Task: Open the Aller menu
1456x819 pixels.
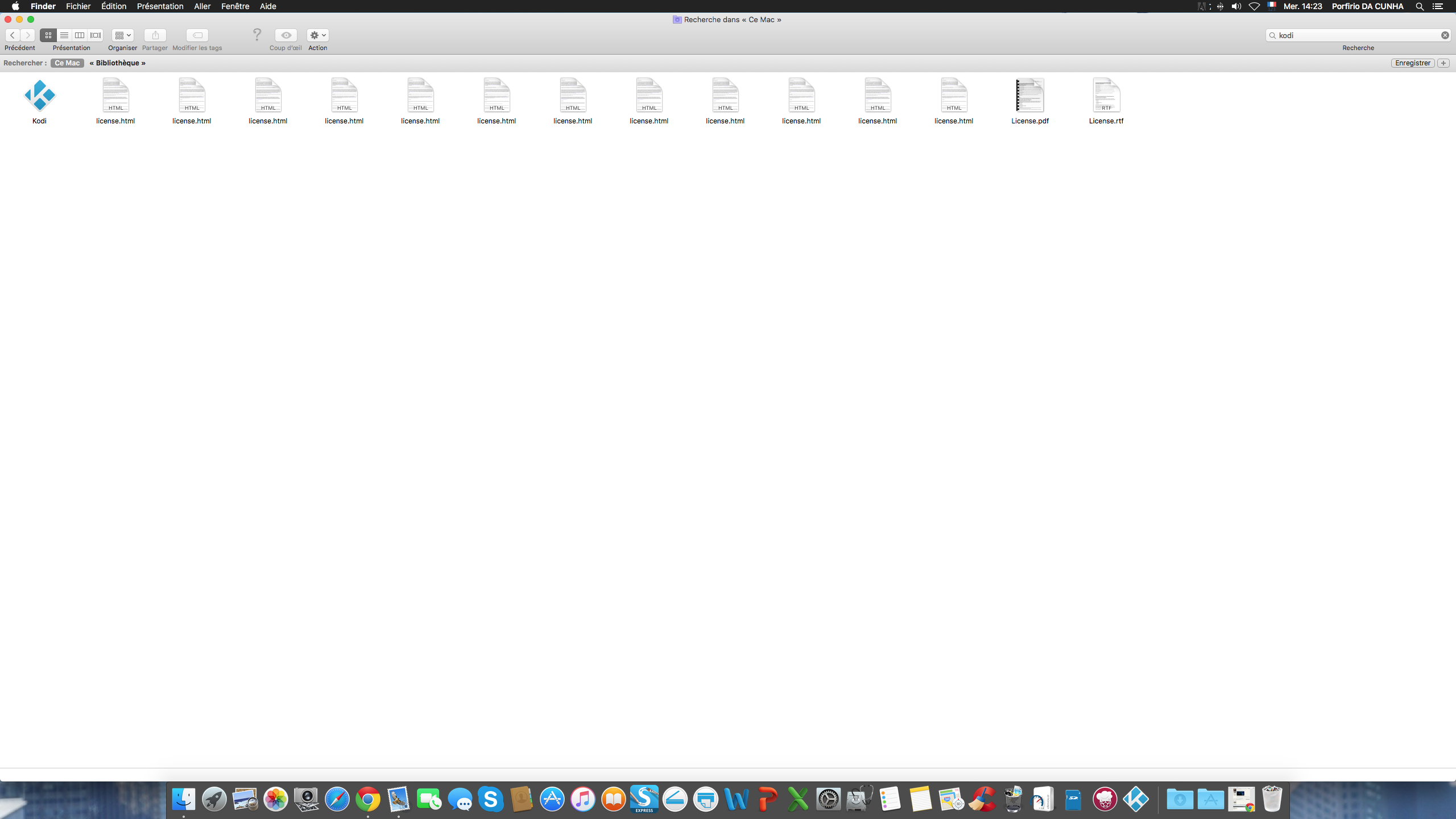Action: [202, 6]
